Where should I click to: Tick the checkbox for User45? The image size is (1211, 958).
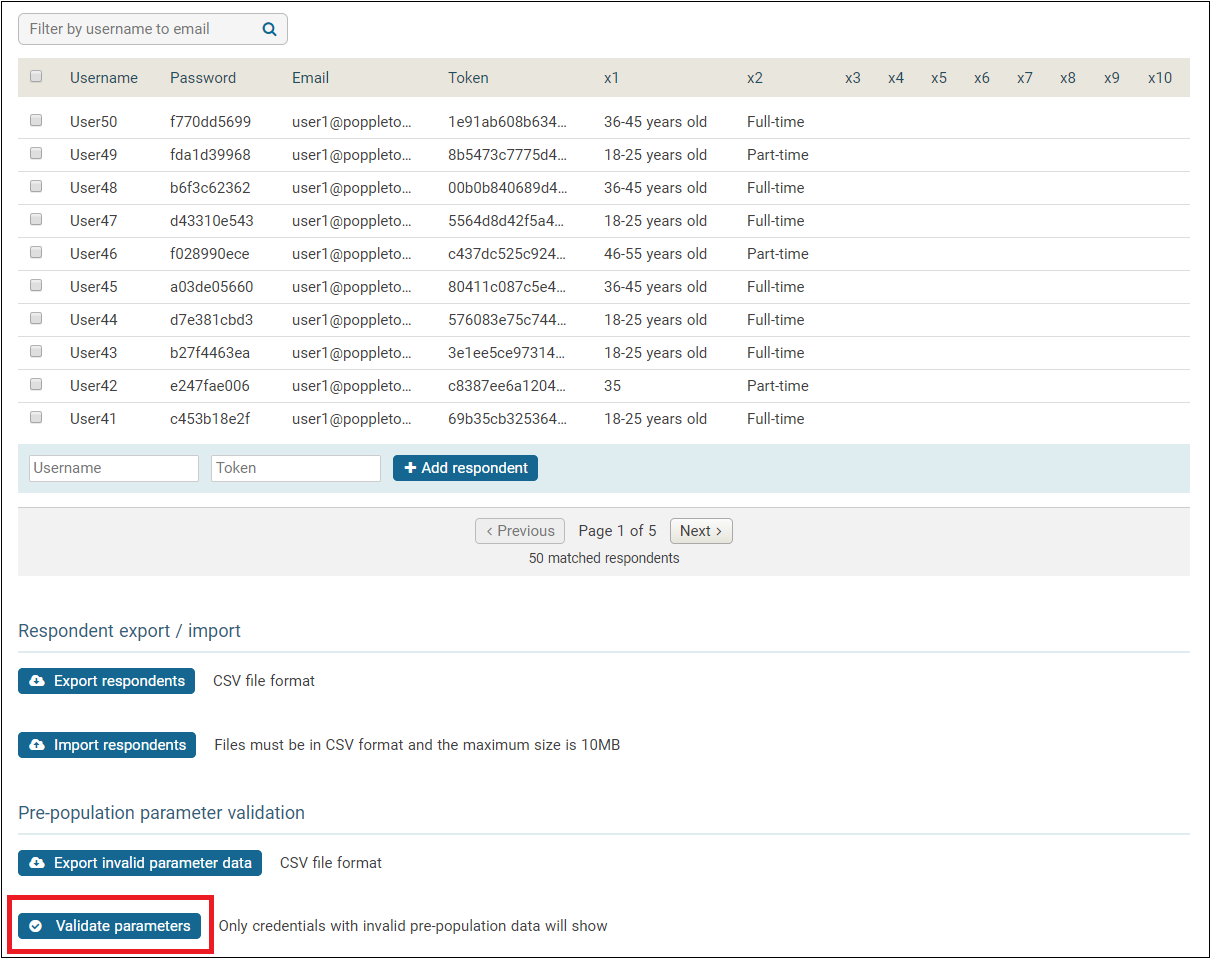(36, 285)
